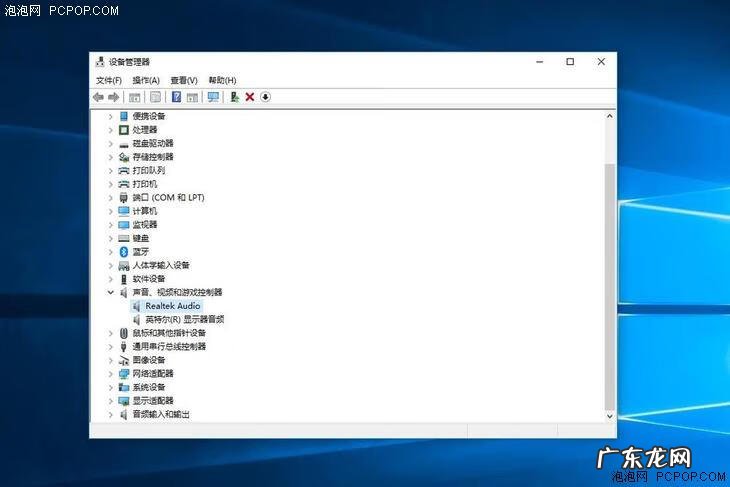The height and width of the screenshot is (487, 730).
Task: Select the 端口 (COM 和 LPT) port icon
Action: point(124,198)
